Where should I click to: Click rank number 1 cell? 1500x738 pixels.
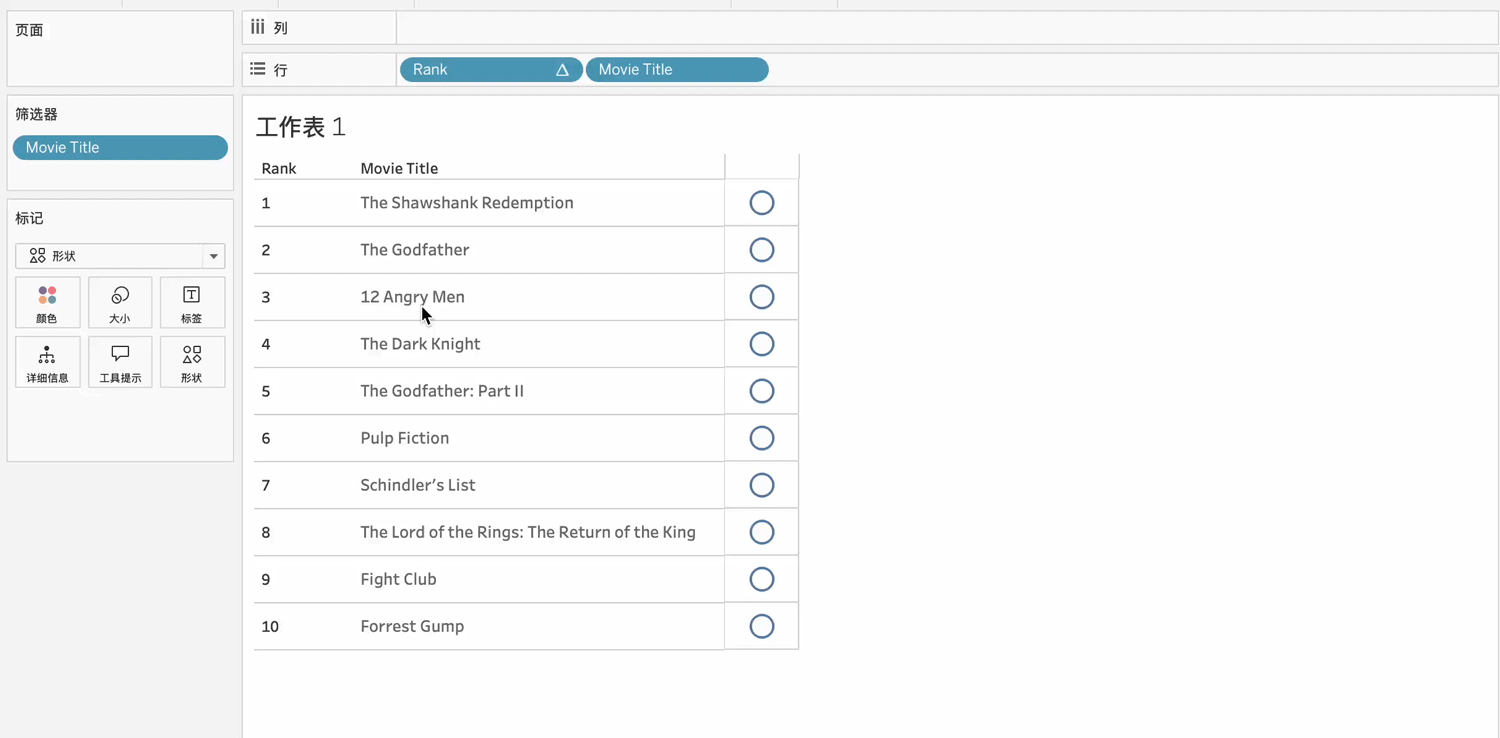point(266,203)
